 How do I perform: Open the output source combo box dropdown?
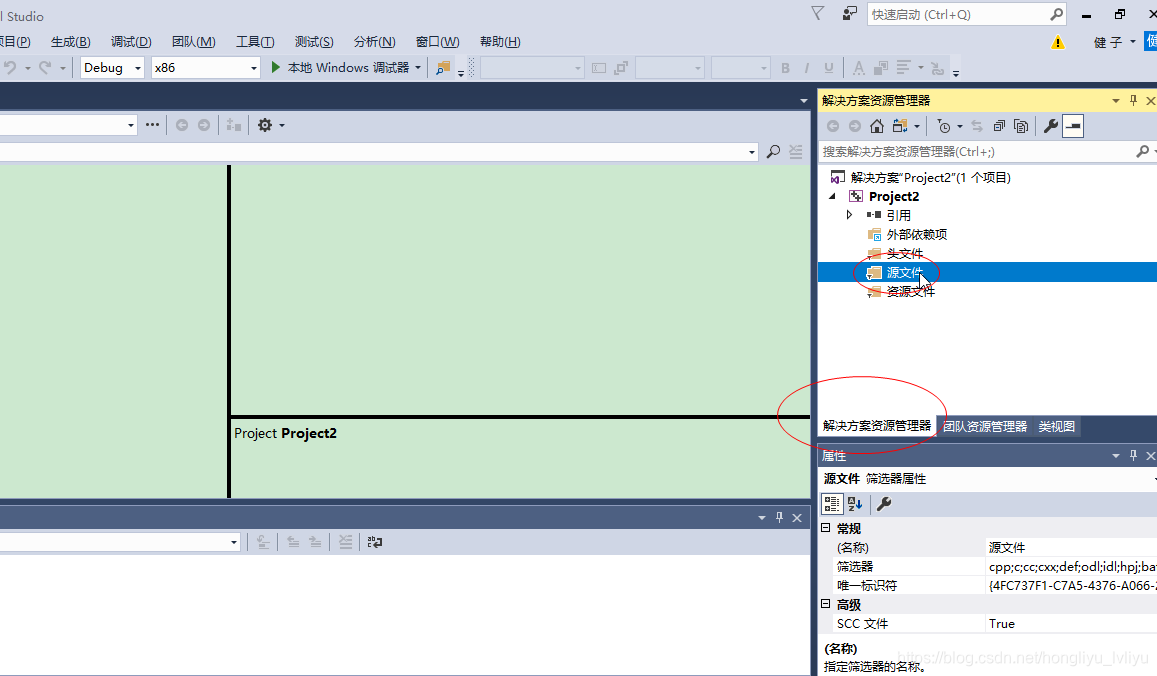point(234,542)
